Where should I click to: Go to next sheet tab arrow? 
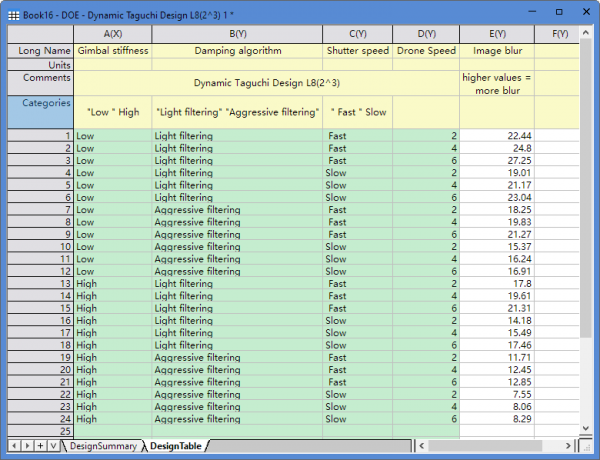tap(28, 446)
